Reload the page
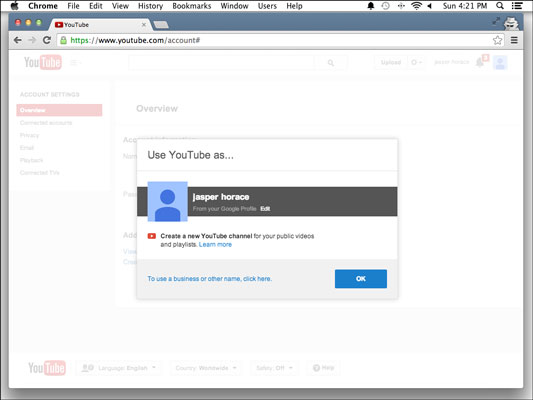533x400 pixels. coord(47,40)
